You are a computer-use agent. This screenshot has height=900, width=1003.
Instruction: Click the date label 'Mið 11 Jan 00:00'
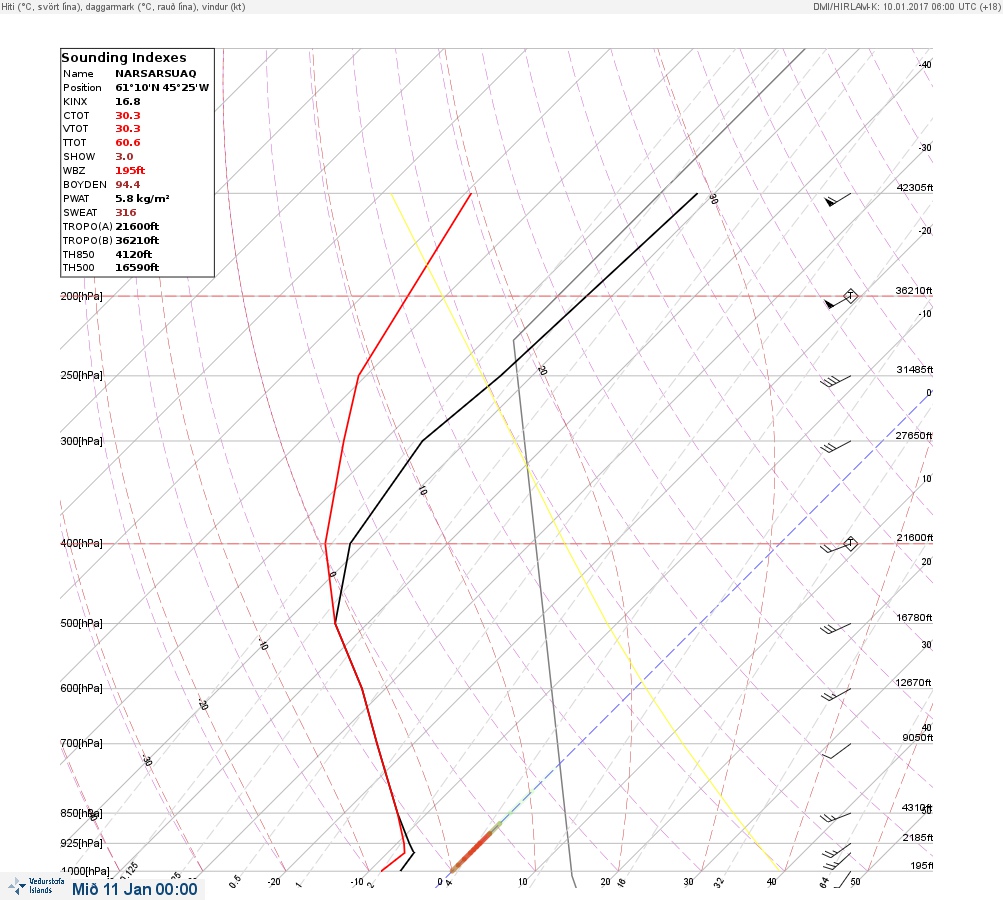[x=134, y=889]
